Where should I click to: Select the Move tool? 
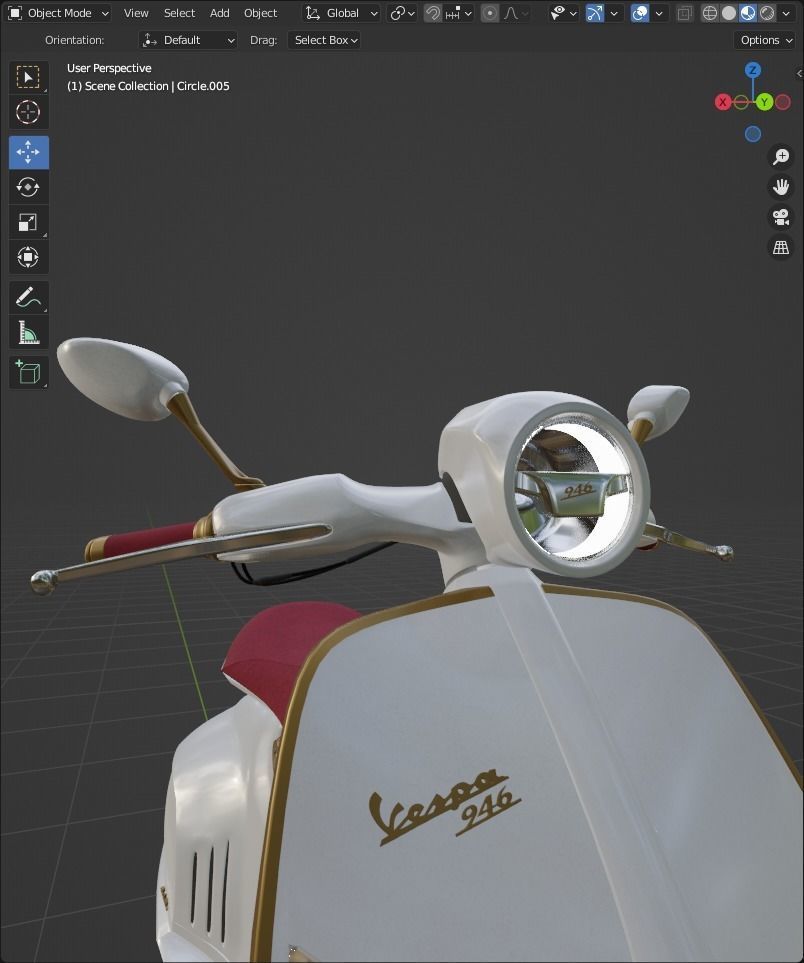coord(28,152)
